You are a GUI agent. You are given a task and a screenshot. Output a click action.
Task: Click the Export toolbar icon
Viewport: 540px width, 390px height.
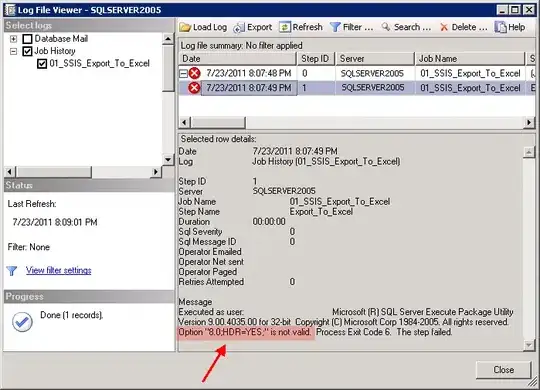click(239, 27)
